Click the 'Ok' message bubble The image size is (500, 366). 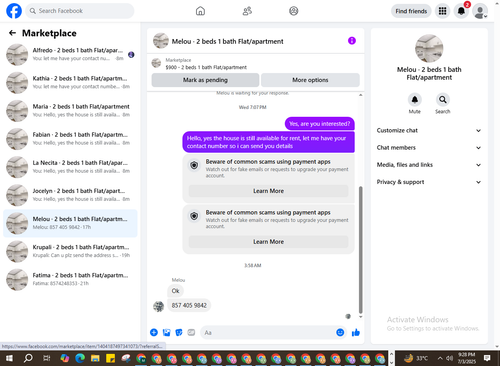(x=176, y=291)
